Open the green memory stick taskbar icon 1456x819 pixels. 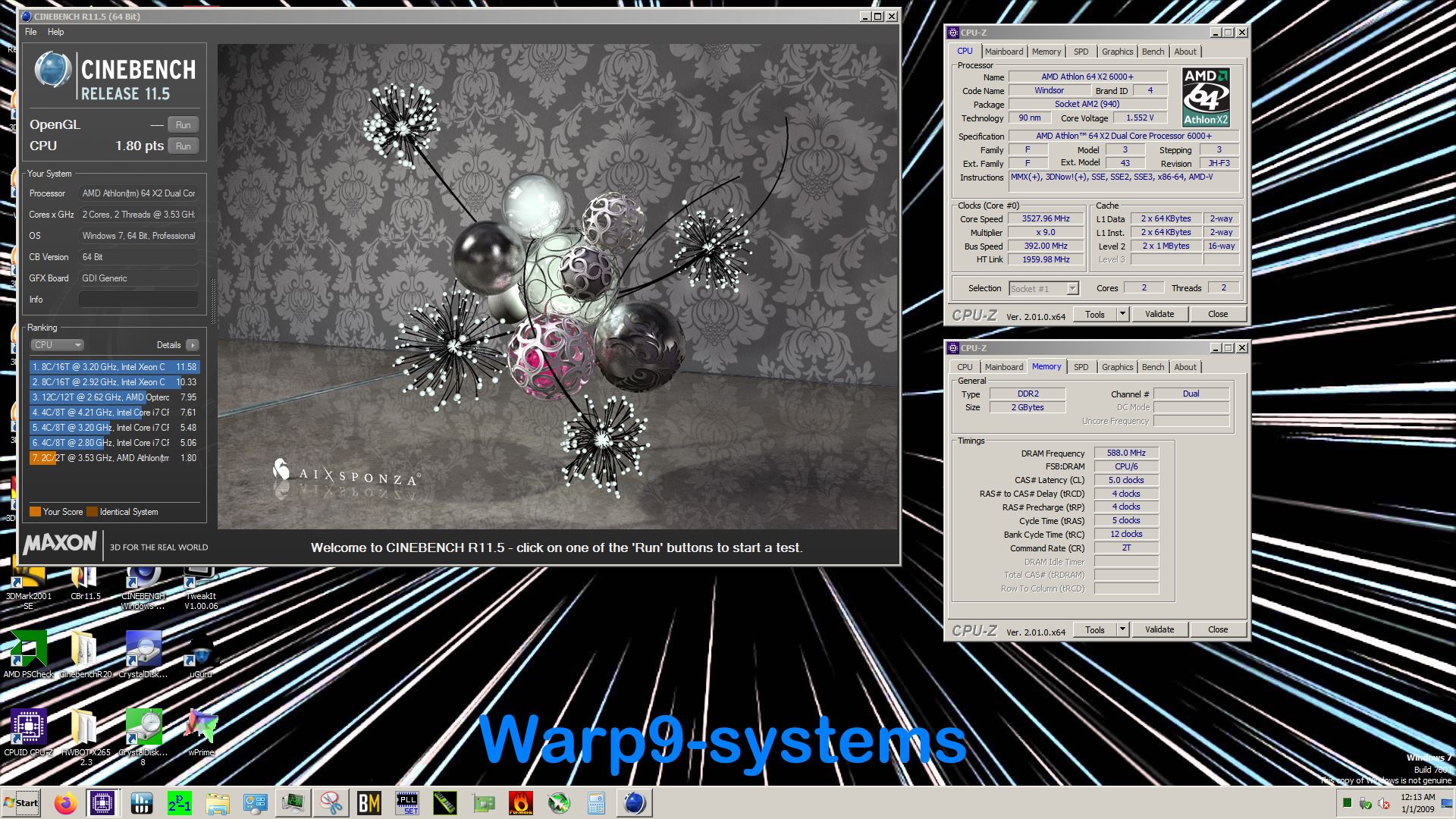point(444,803)
